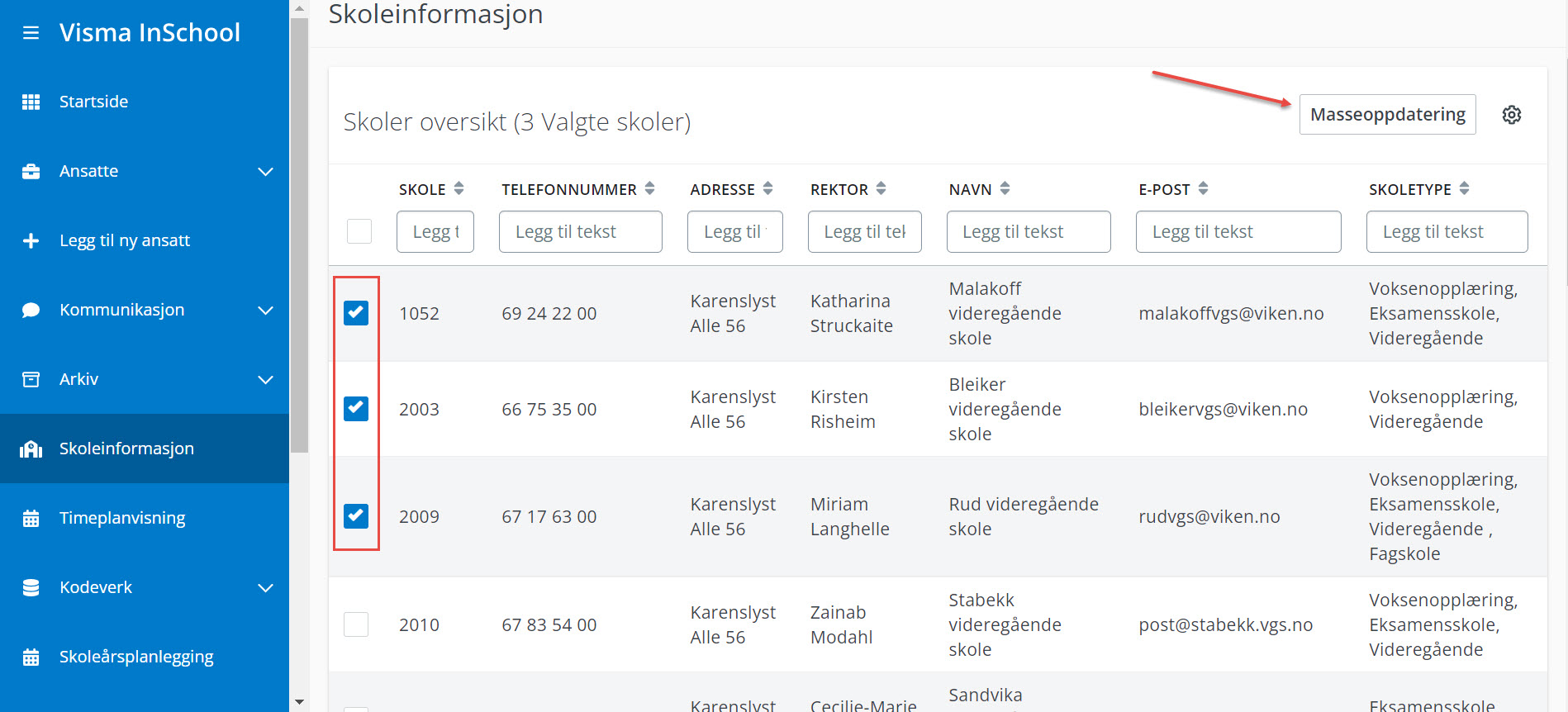Open Skoleårsplanlegging menu item
Screen dimensions: 1568x712
(145, 657)
